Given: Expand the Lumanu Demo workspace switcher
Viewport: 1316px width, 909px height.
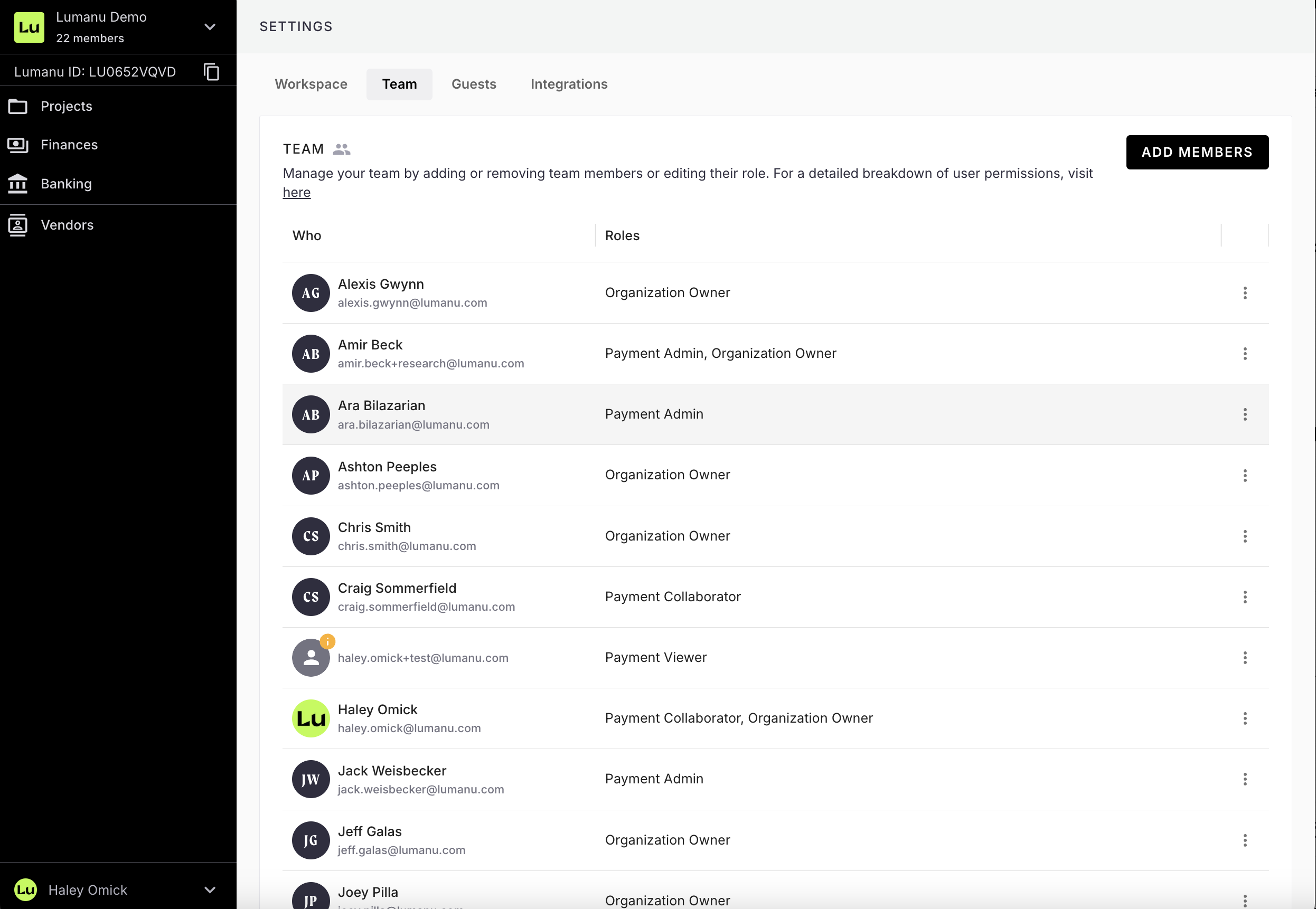Looking at the screenshot, I should (210, 27).
